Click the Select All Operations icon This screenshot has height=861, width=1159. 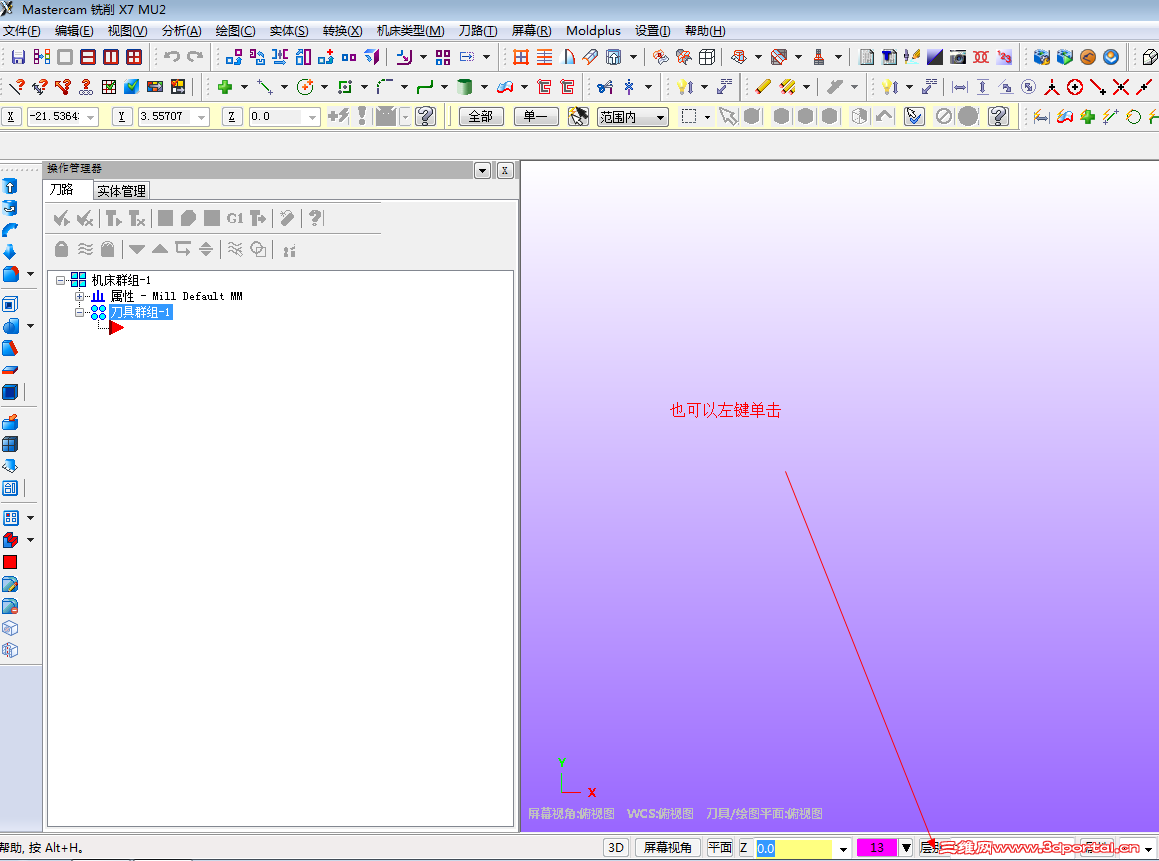pos(61,218)
